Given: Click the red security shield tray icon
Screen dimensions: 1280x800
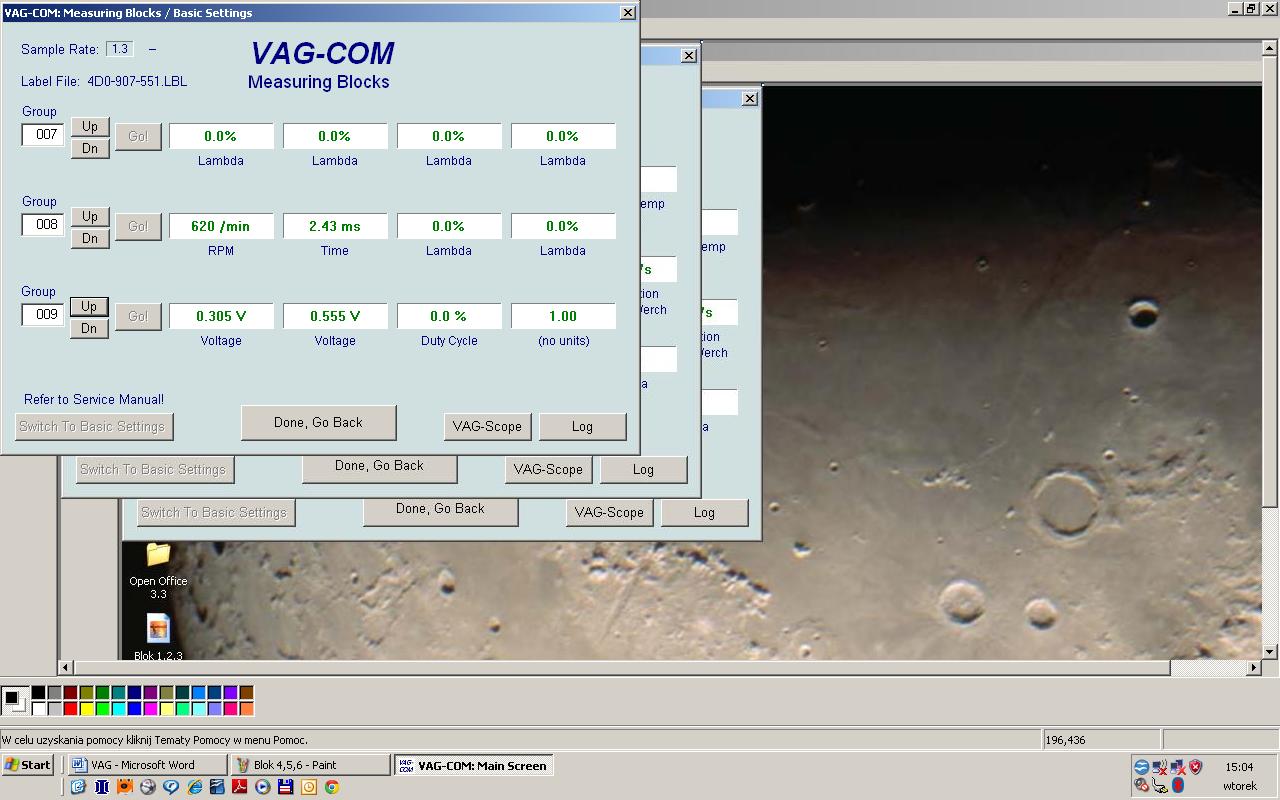Looking at the screenshot, I should (1195, 767).
